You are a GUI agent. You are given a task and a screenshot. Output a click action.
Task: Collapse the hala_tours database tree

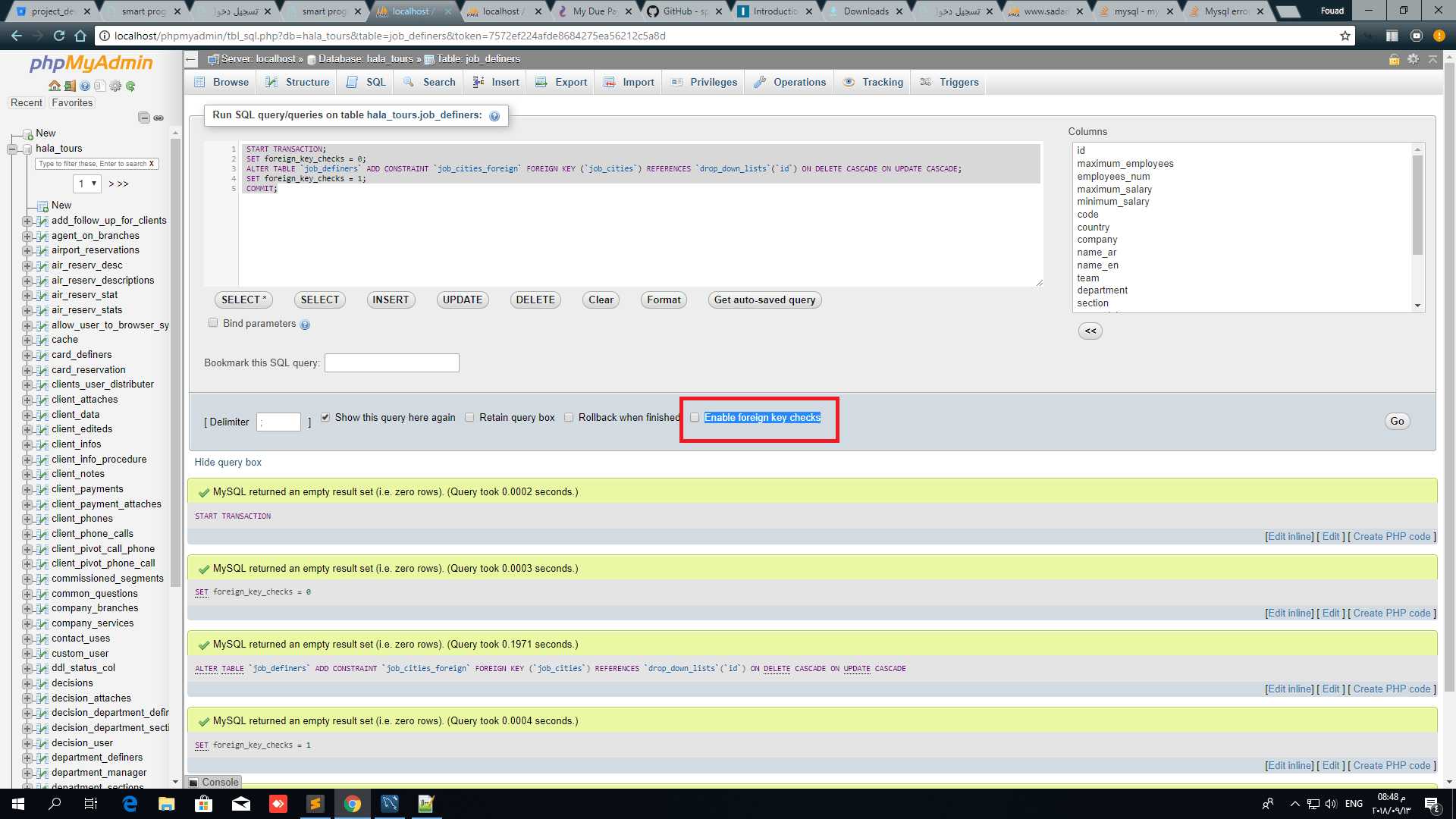12,149
